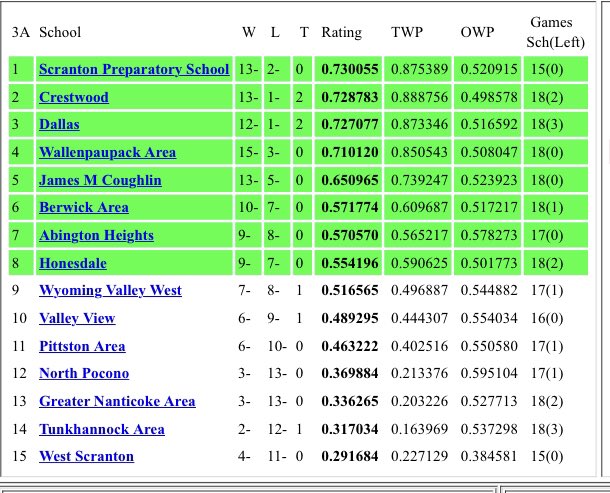
Task: Open the Dallas school link
Action: coord(60,125)
